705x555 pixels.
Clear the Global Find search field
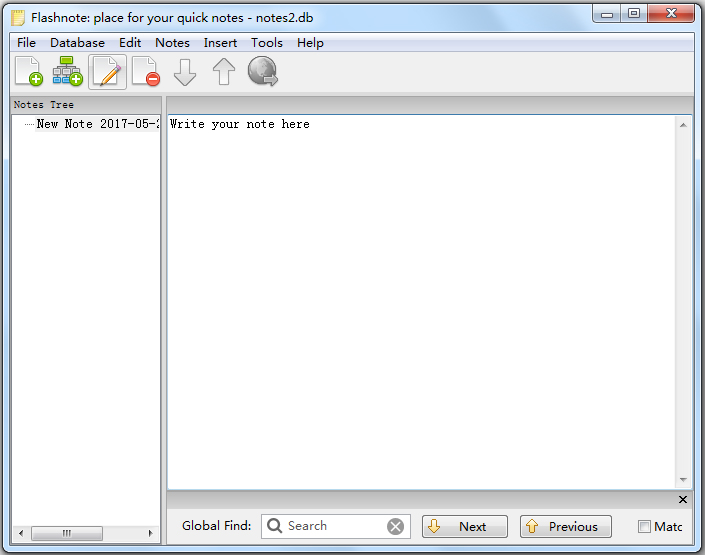pos(396,526)
